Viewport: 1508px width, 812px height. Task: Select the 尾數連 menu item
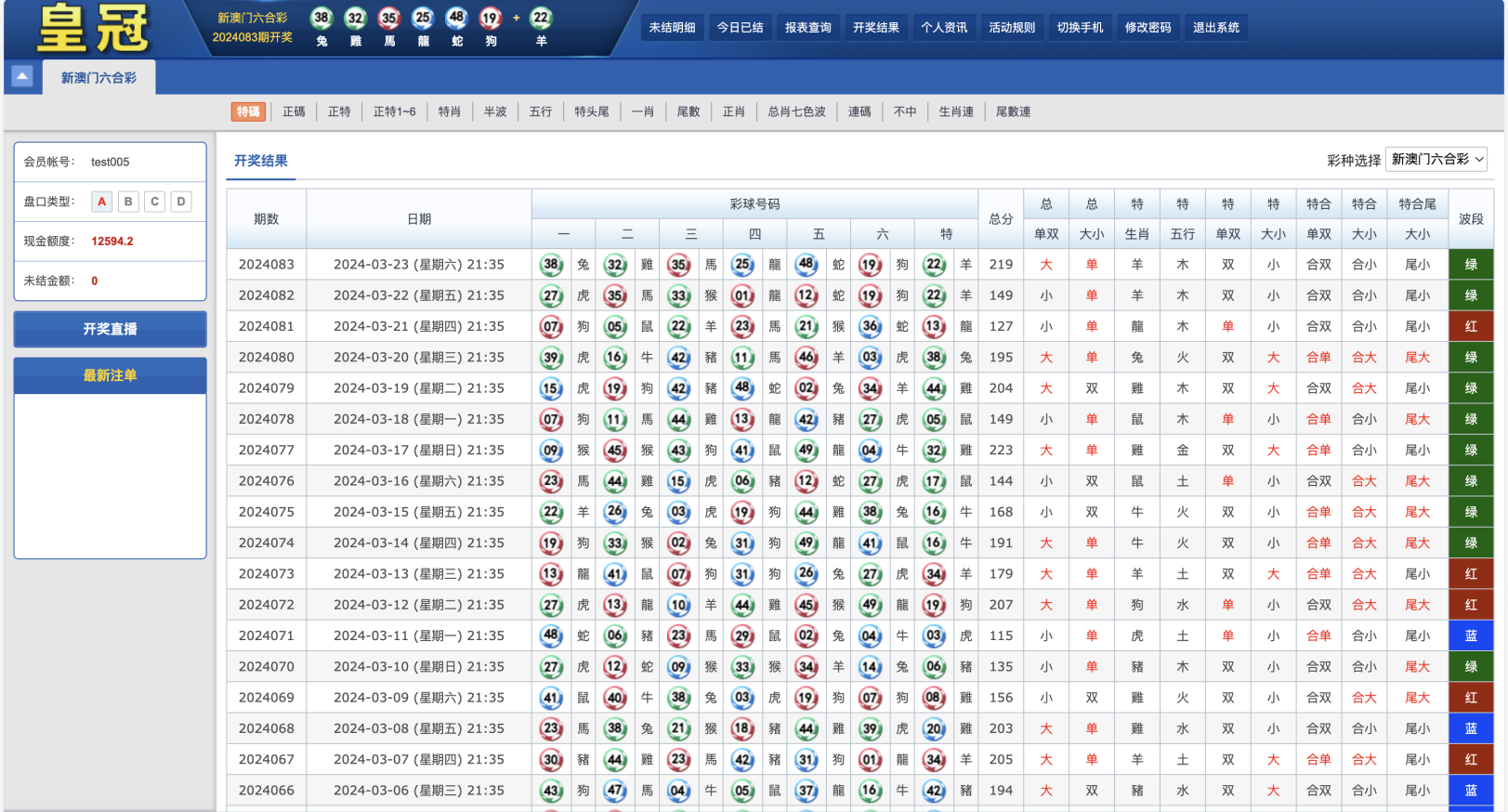tap(1014, 111)
